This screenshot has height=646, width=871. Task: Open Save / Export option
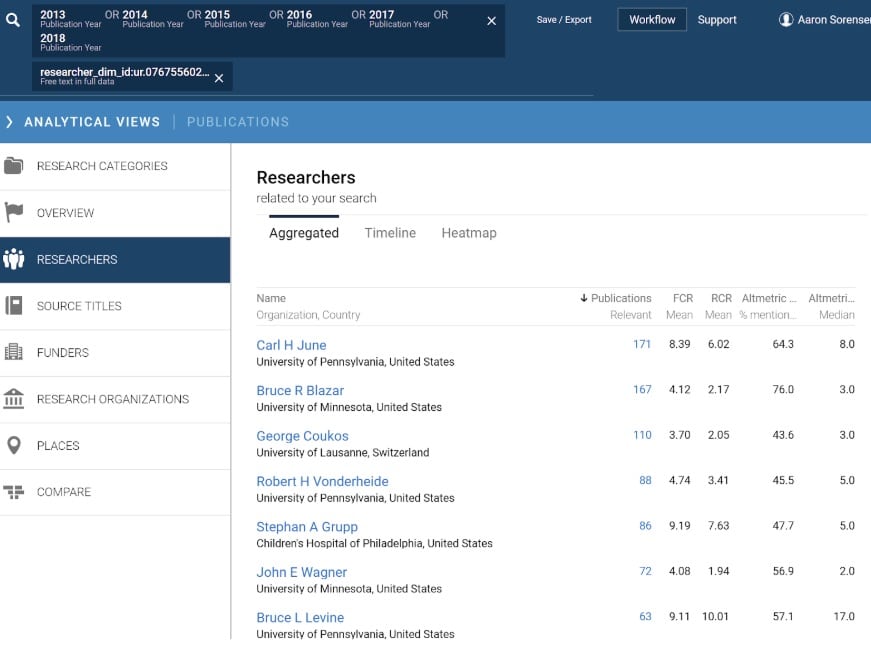[x=564, y=20]
